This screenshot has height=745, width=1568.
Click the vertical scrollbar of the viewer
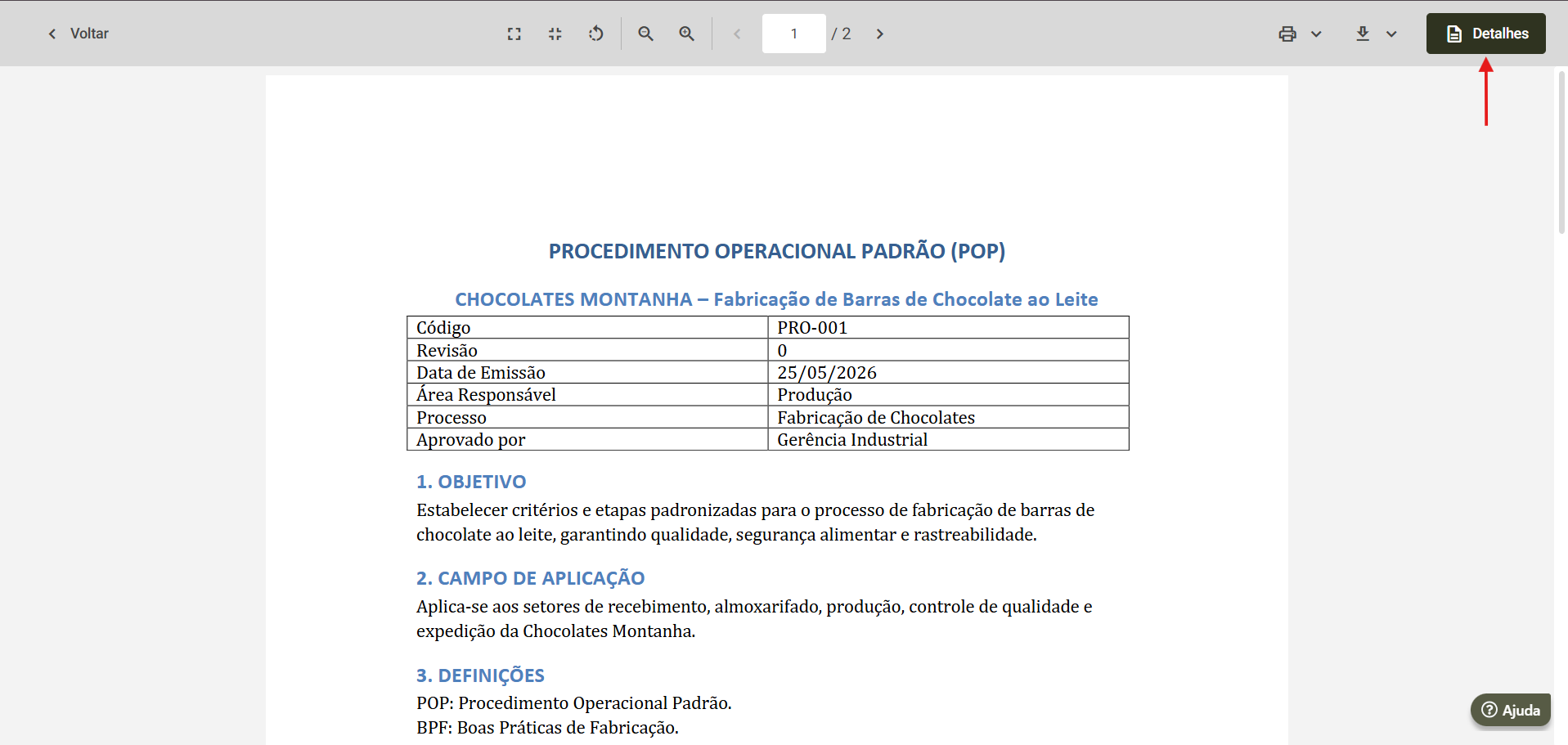(1561, 152)
